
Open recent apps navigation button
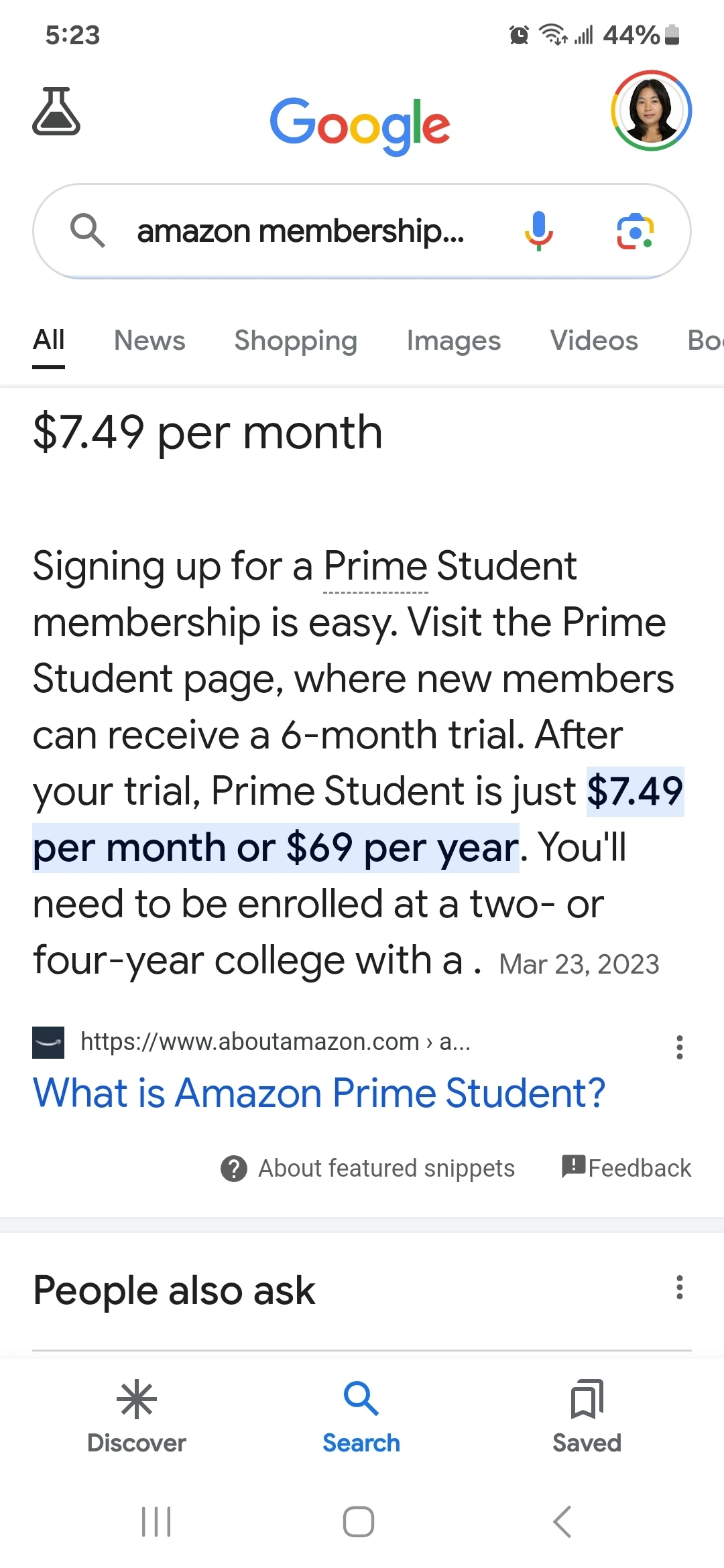pyautogui.click(x=156, y=1521)
